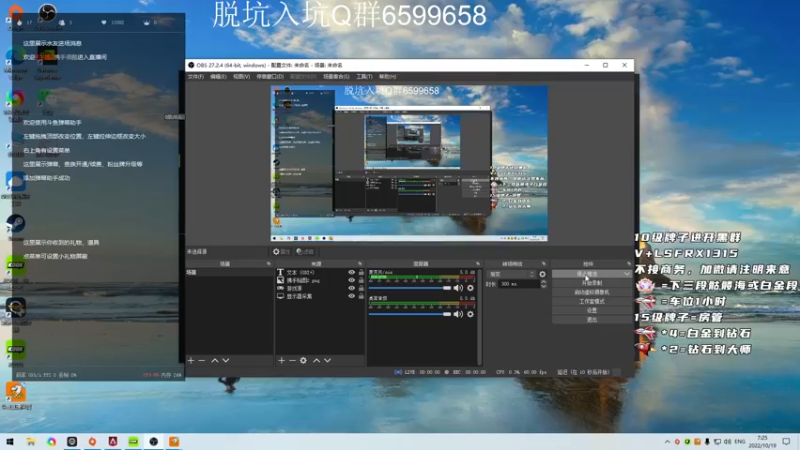Move scene down with the down arrow

[x=226, y=360]
